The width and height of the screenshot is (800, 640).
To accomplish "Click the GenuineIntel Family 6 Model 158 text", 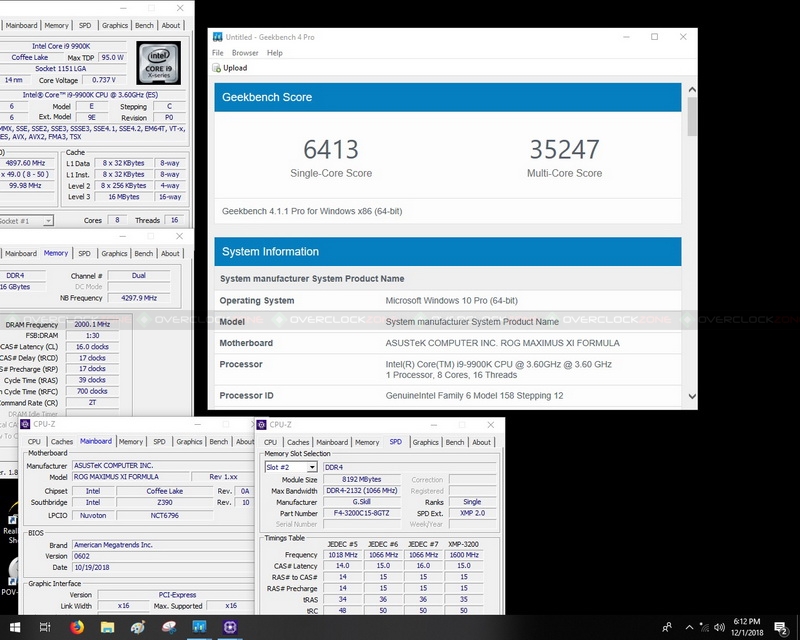I will click(x=474, y=396).
